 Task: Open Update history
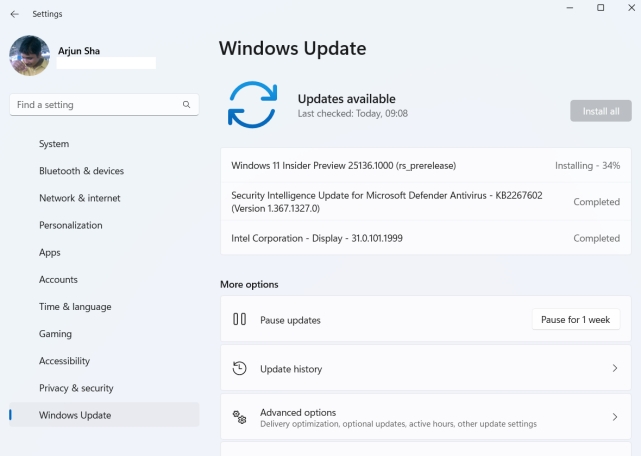point(426,368)
